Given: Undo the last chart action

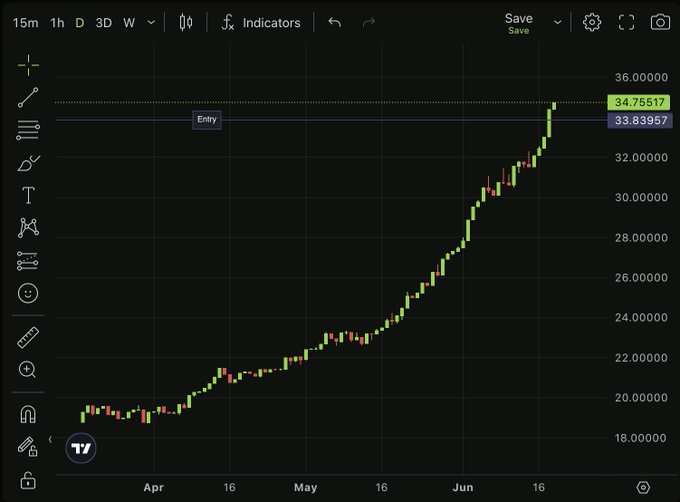Looking at the screenshot, I should coord(334,22).
